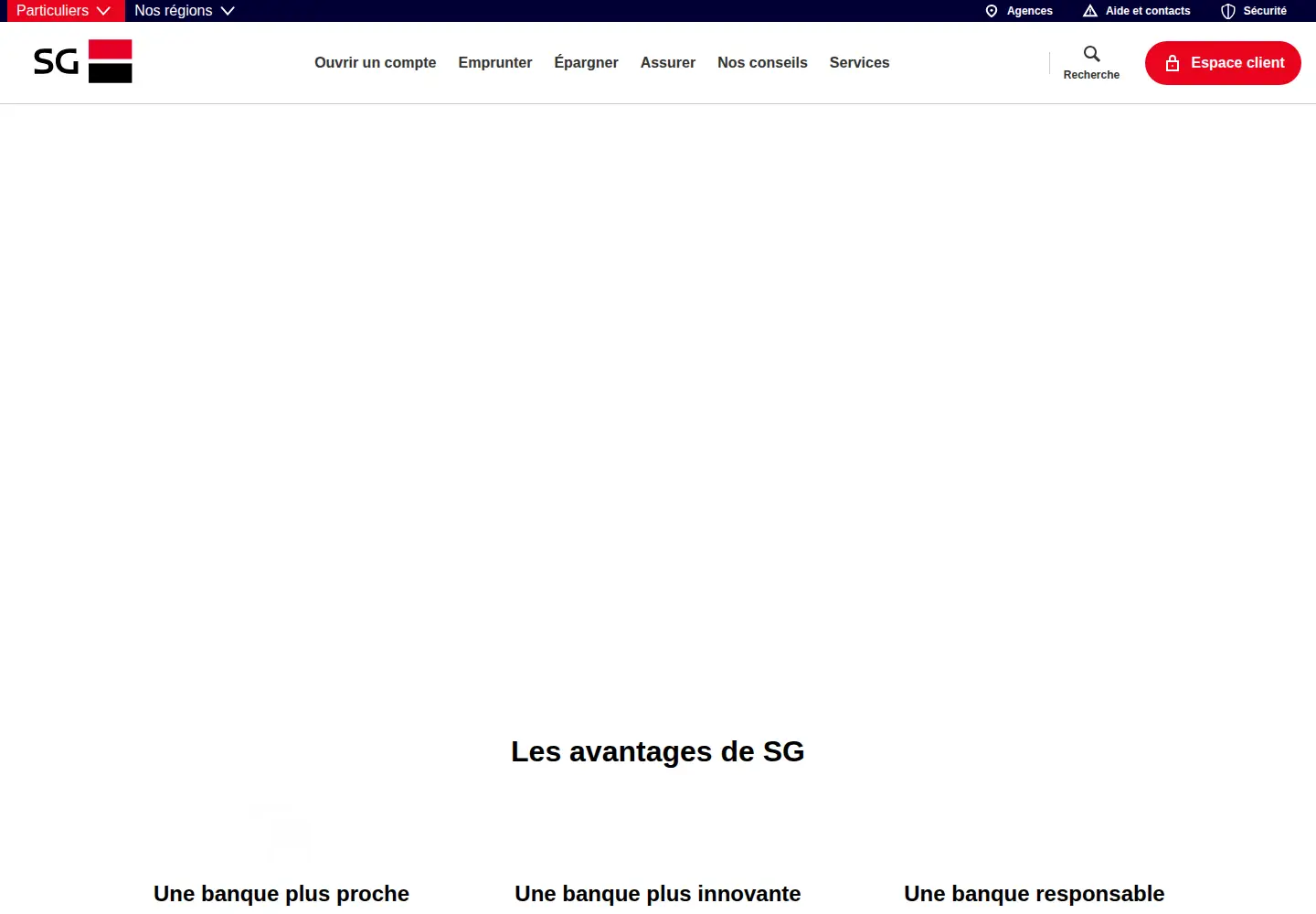Click the Aide et contacts warning icon
The image size is (1316, 914).
(1090, 11)
